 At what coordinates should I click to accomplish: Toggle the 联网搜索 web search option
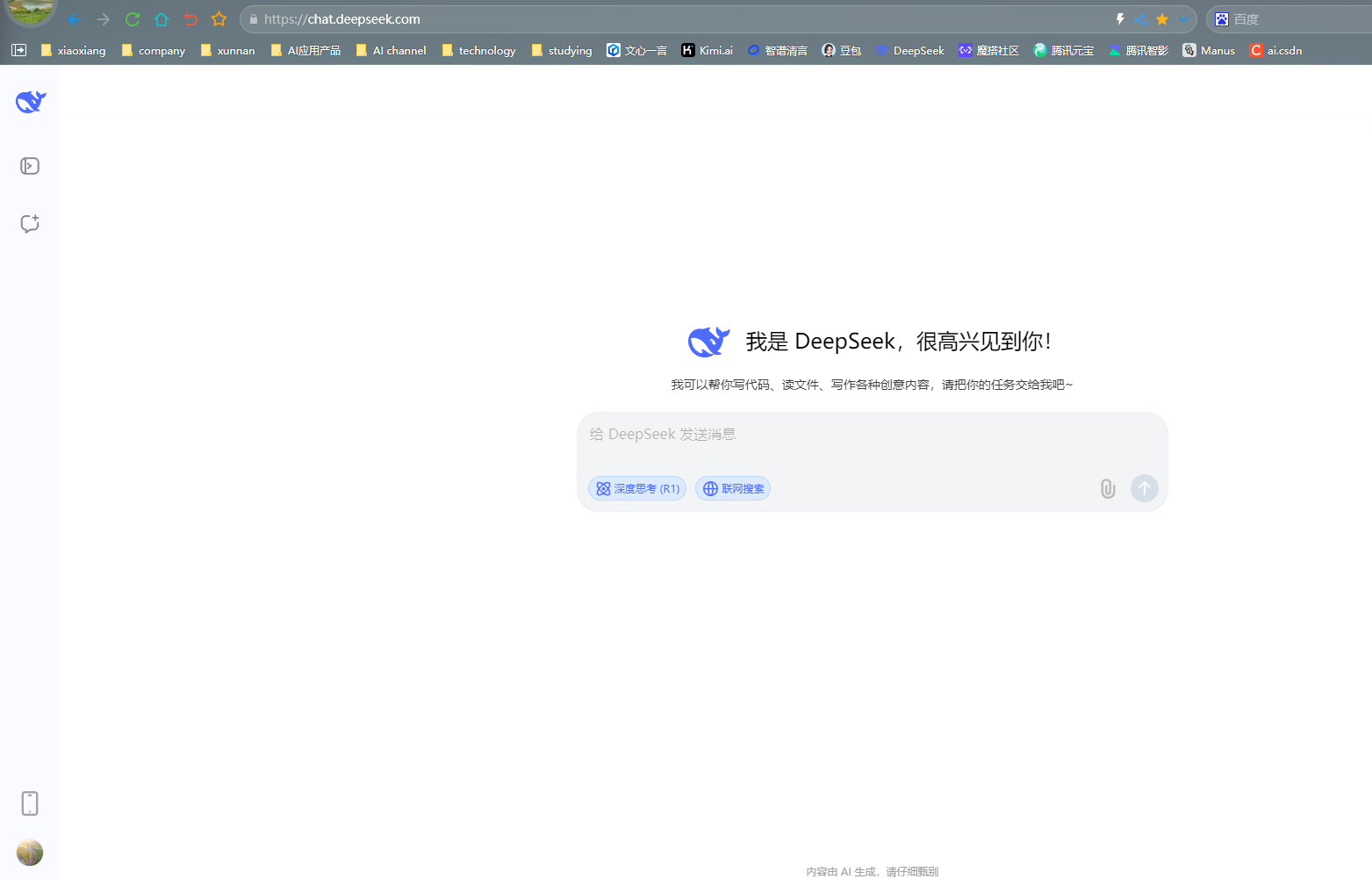click(x=733, y=488)
